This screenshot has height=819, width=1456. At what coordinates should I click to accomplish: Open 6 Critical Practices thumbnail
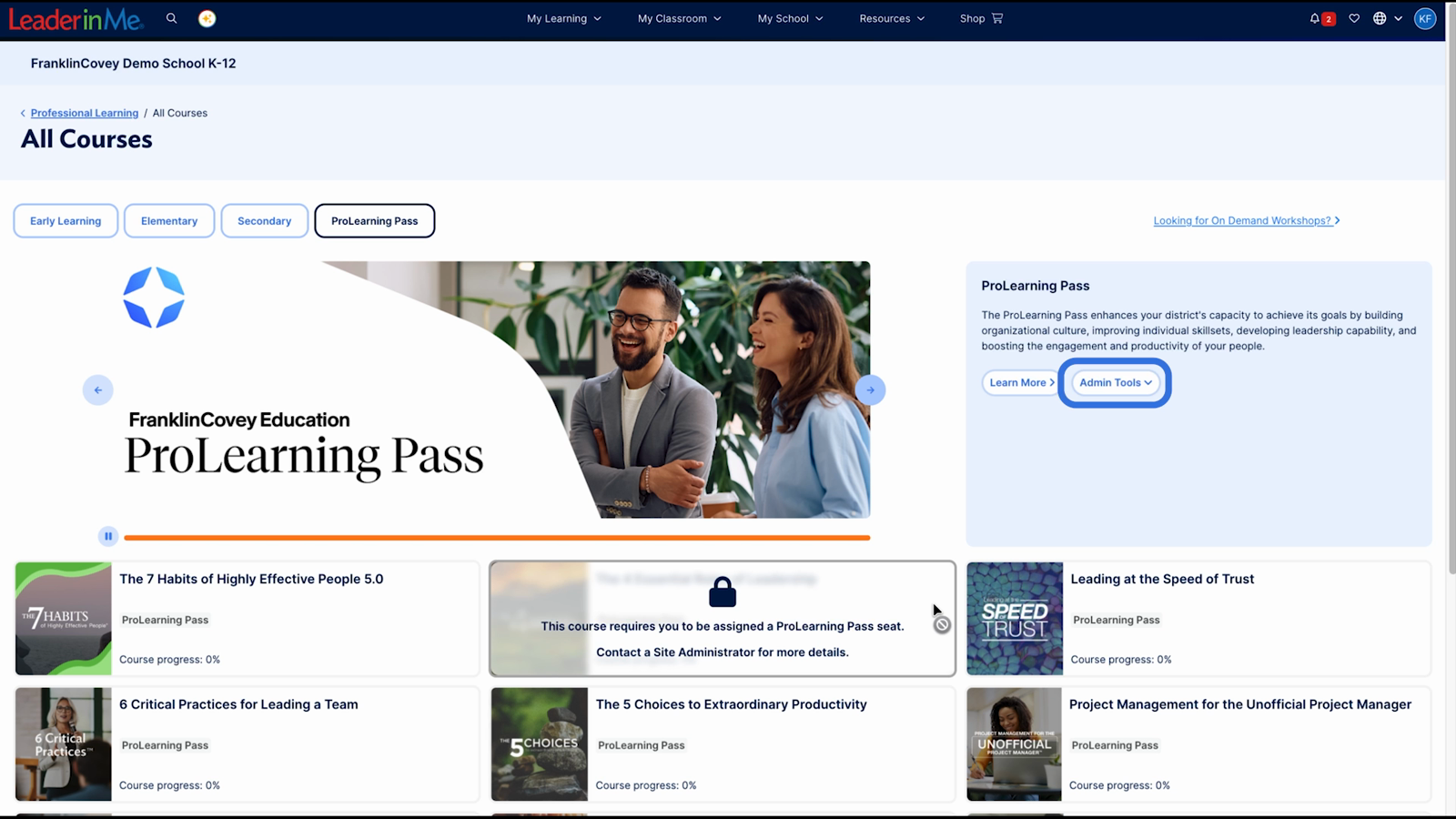(64, 744)
